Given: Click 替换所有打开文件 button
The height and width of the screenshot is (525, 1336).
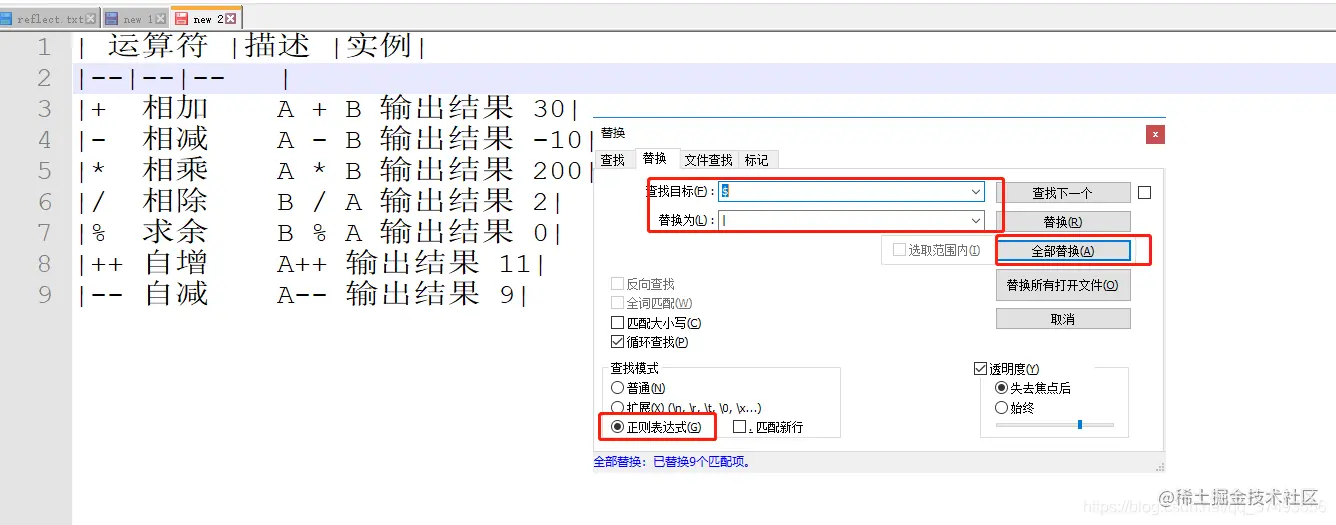Looking at the screenshot, I should 1063,285.
